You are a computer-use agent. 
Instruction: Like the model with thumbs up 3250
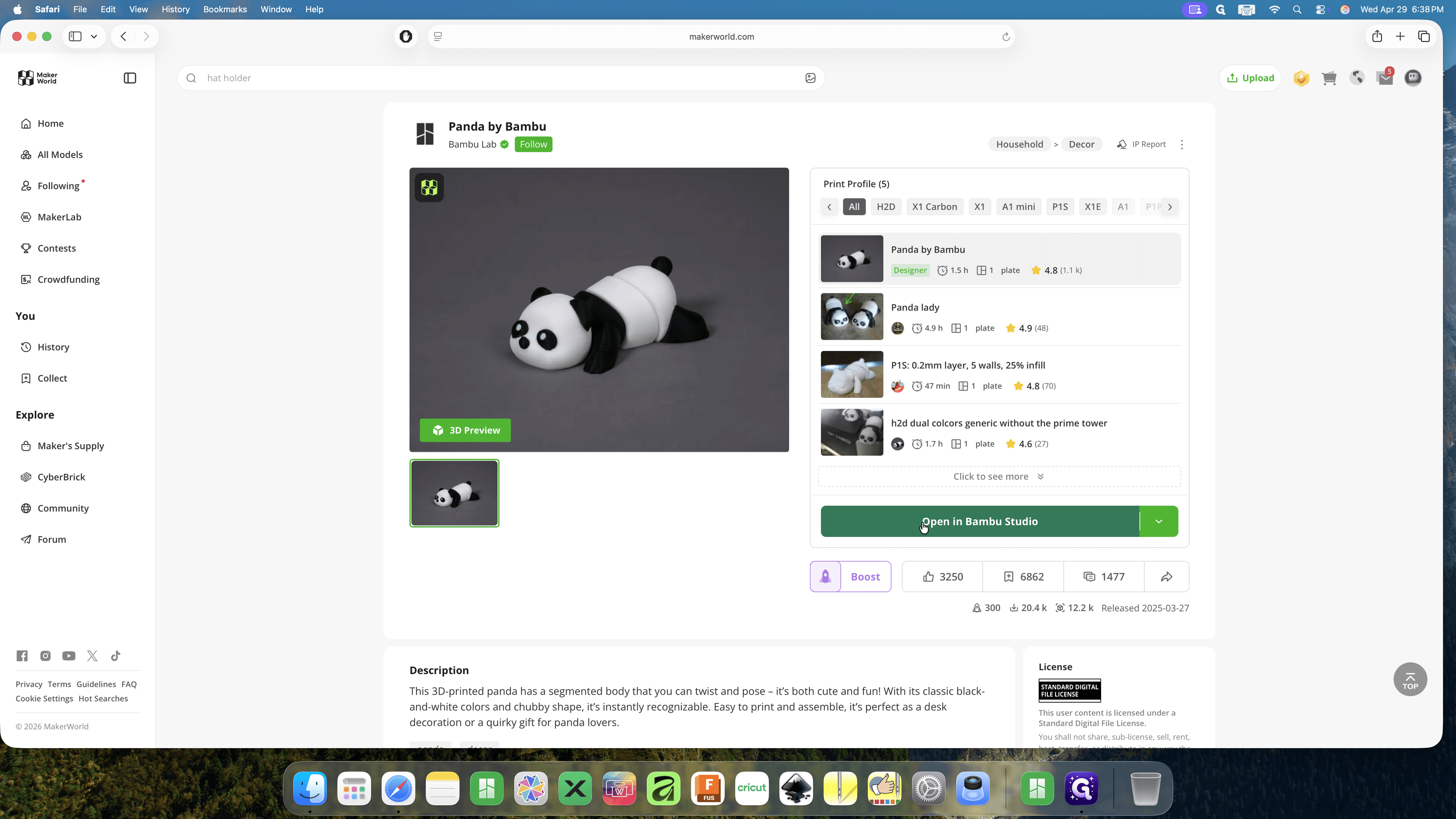pyautogui.click(x=942, y=576)
